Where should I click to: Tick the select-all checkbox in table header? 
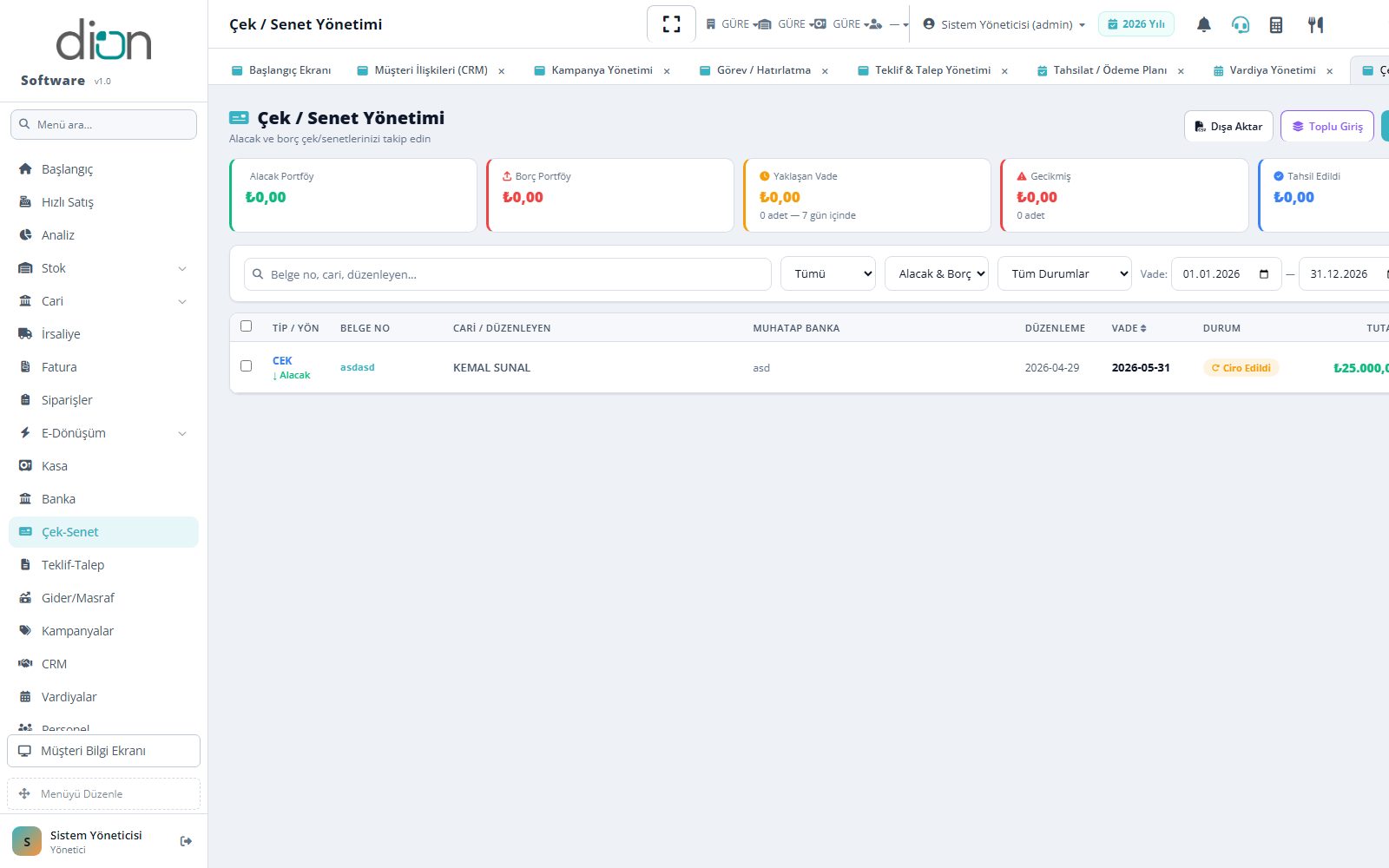[247, 326]
